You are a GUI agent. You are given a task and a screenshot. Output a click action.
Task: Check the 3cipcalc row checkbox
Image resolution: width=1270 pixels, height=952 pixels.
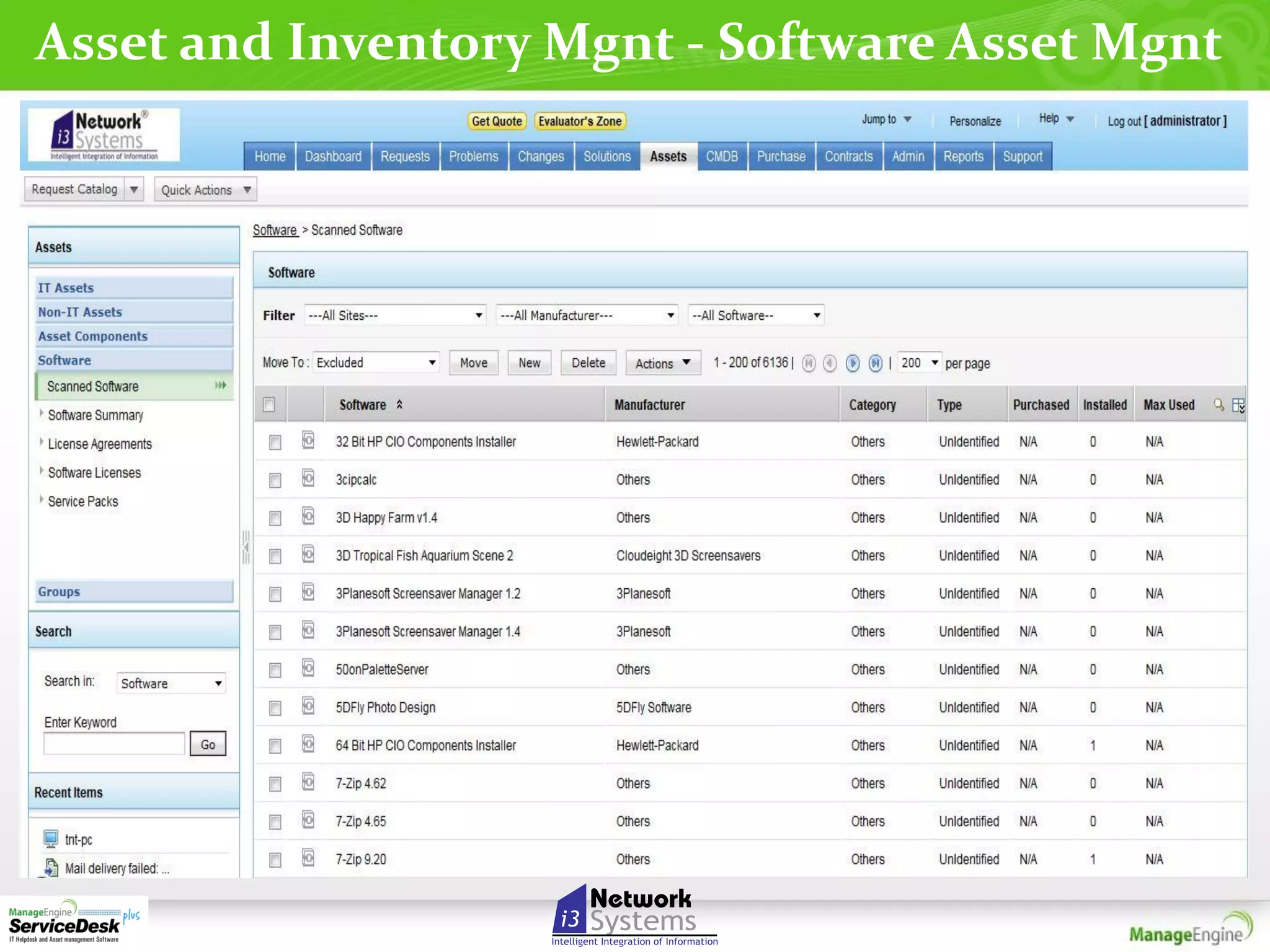[275, 480]
